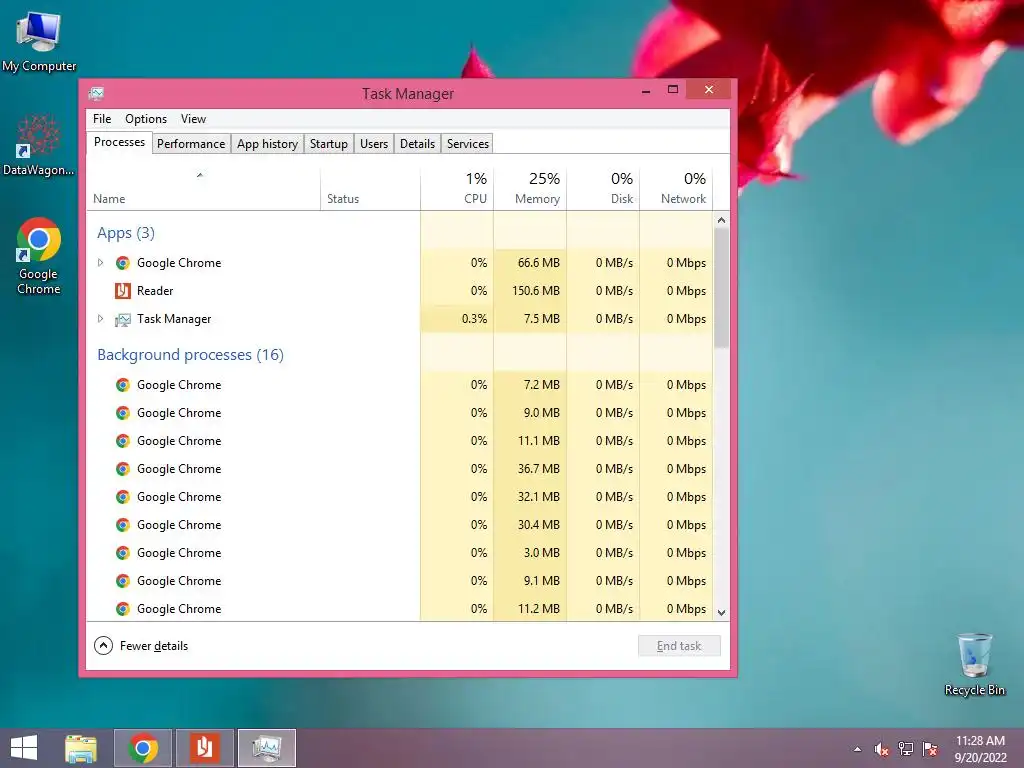Screen dimensions: 1024x768
Task: Switch to the Startup tab
Action: click(x=328, y=144)
